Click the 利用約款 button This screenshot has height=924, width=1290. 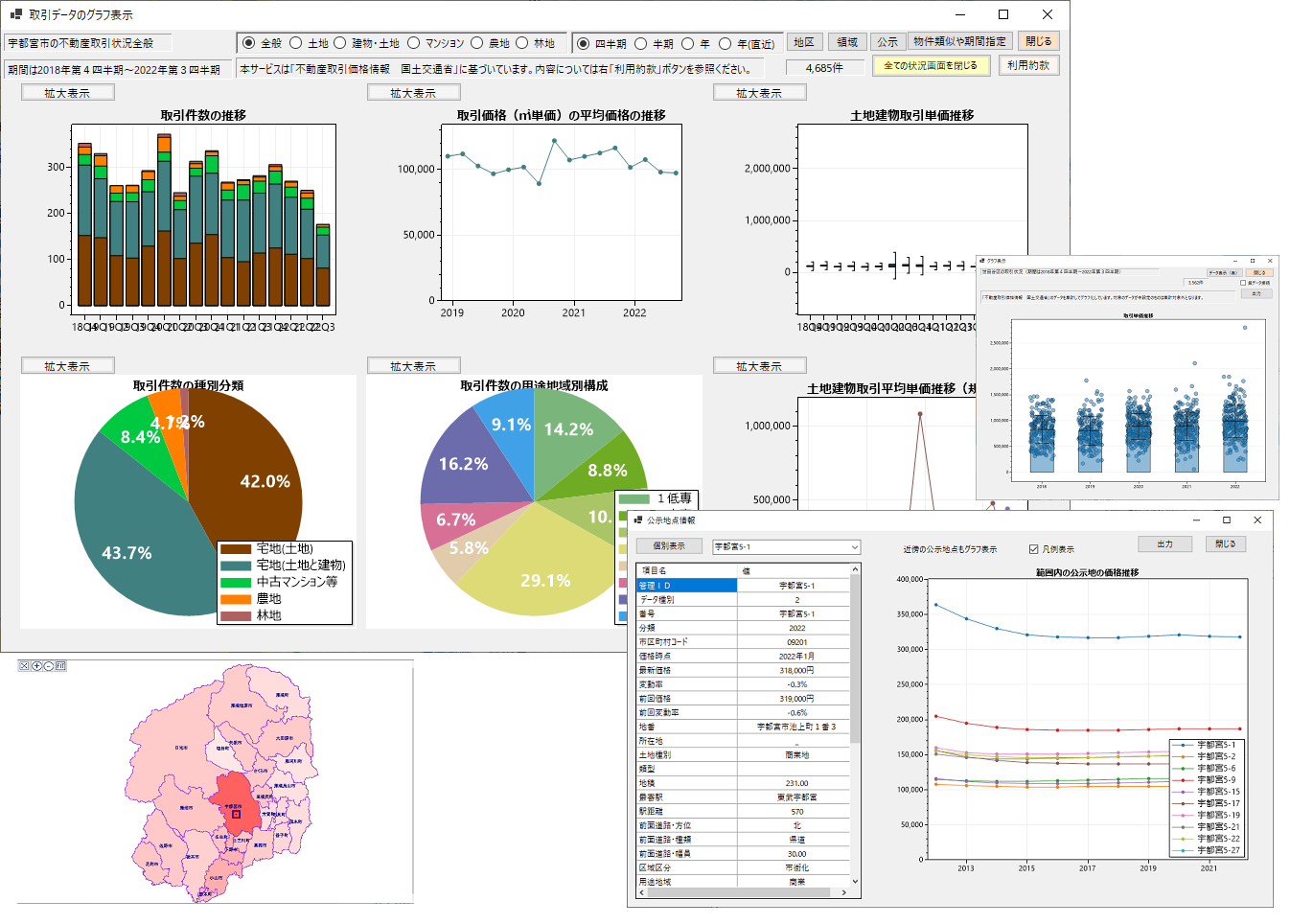(x=1027, y=65)
